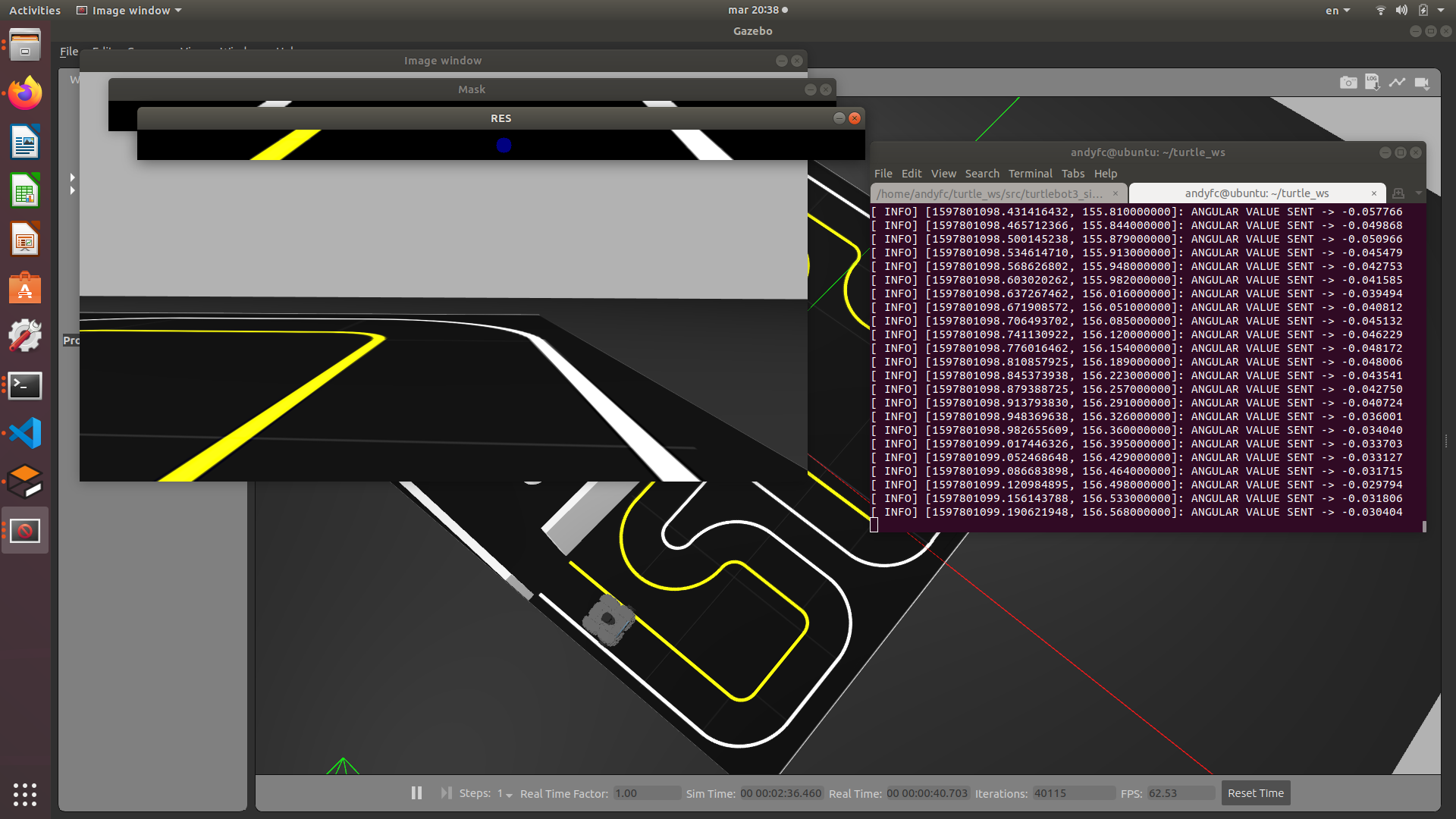Click the record video icon
Screen dimensions: 1456x819
pyautogui.click(x=1422, y=83)
